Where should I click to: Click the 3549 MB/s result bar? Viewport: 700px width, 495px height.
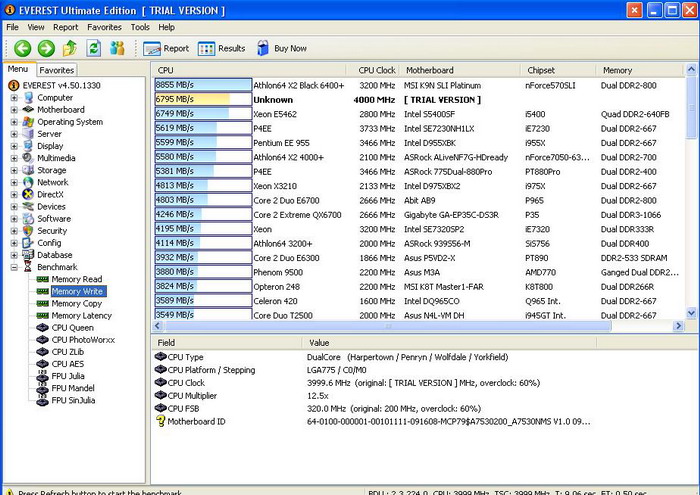coord(203,314)
